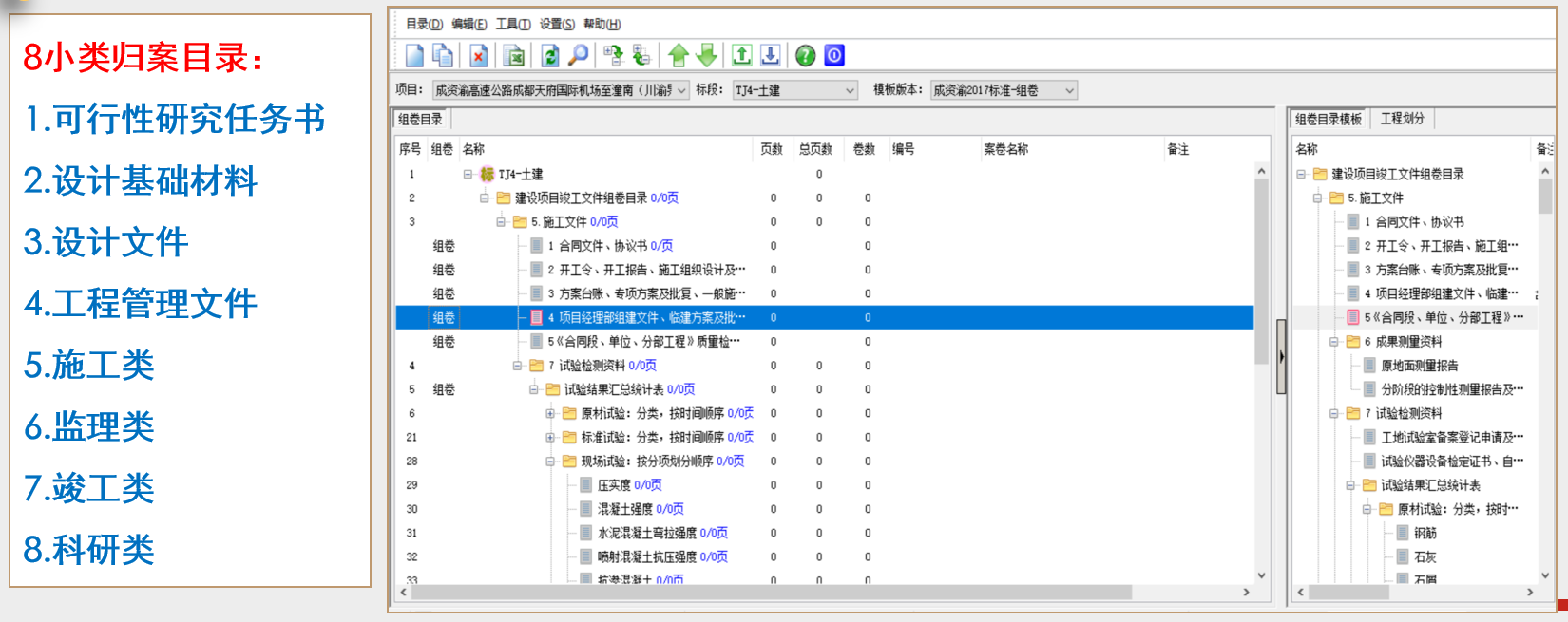
Task: Click the red document icon of selected row 4 项目经理部组建文件
Action: click(536, 318)
